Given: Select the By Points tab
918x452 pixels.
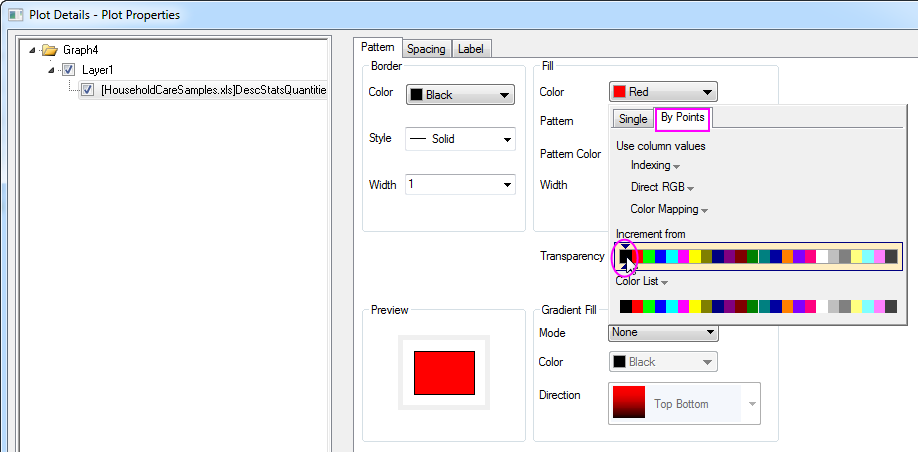Looking at the screenshot, I should point(682,118).
